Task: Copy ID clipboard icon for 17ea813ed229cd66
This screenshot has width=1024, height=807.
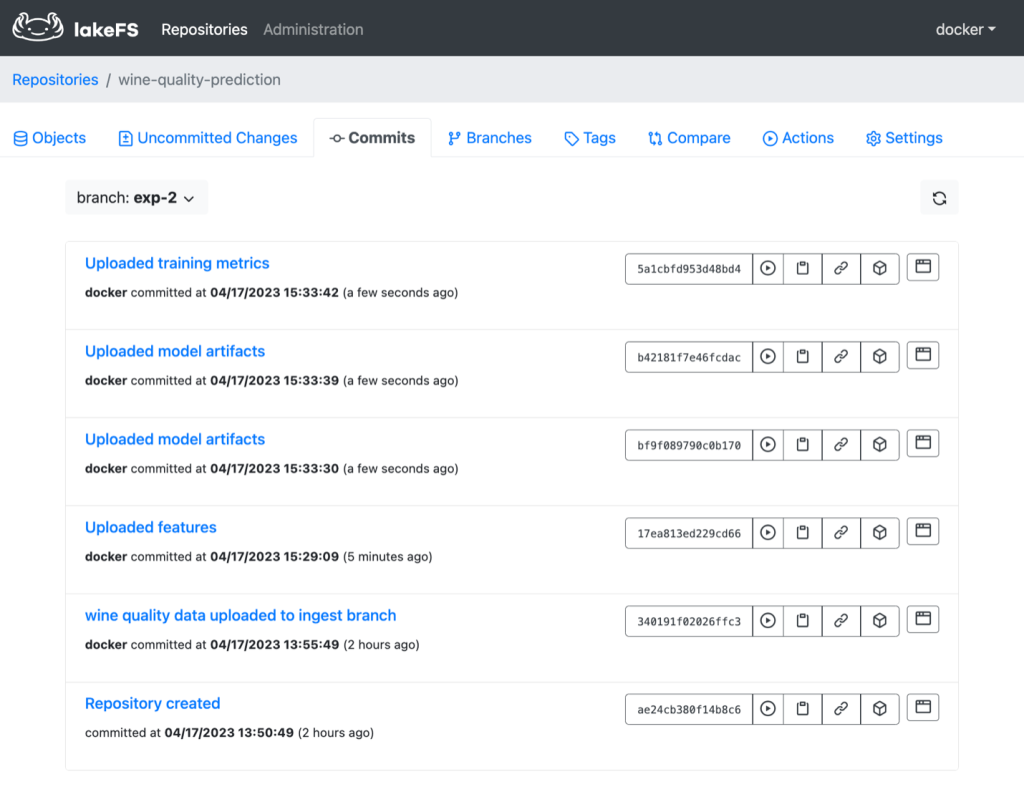Action: pyautogui.click(x=803, y=533)
